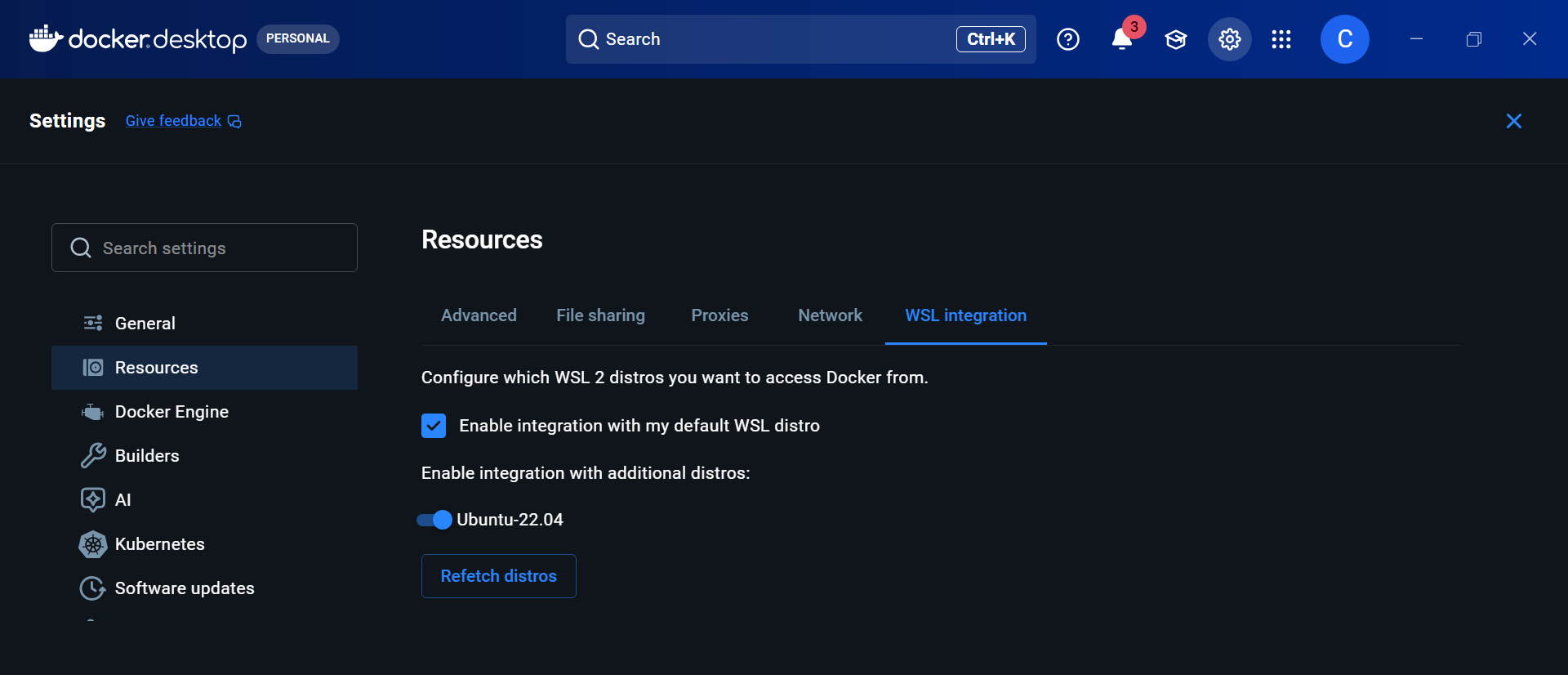Viewport: 1568px width, 675px height.
Task: Open the user account avatar
Action: point(1344,39)
